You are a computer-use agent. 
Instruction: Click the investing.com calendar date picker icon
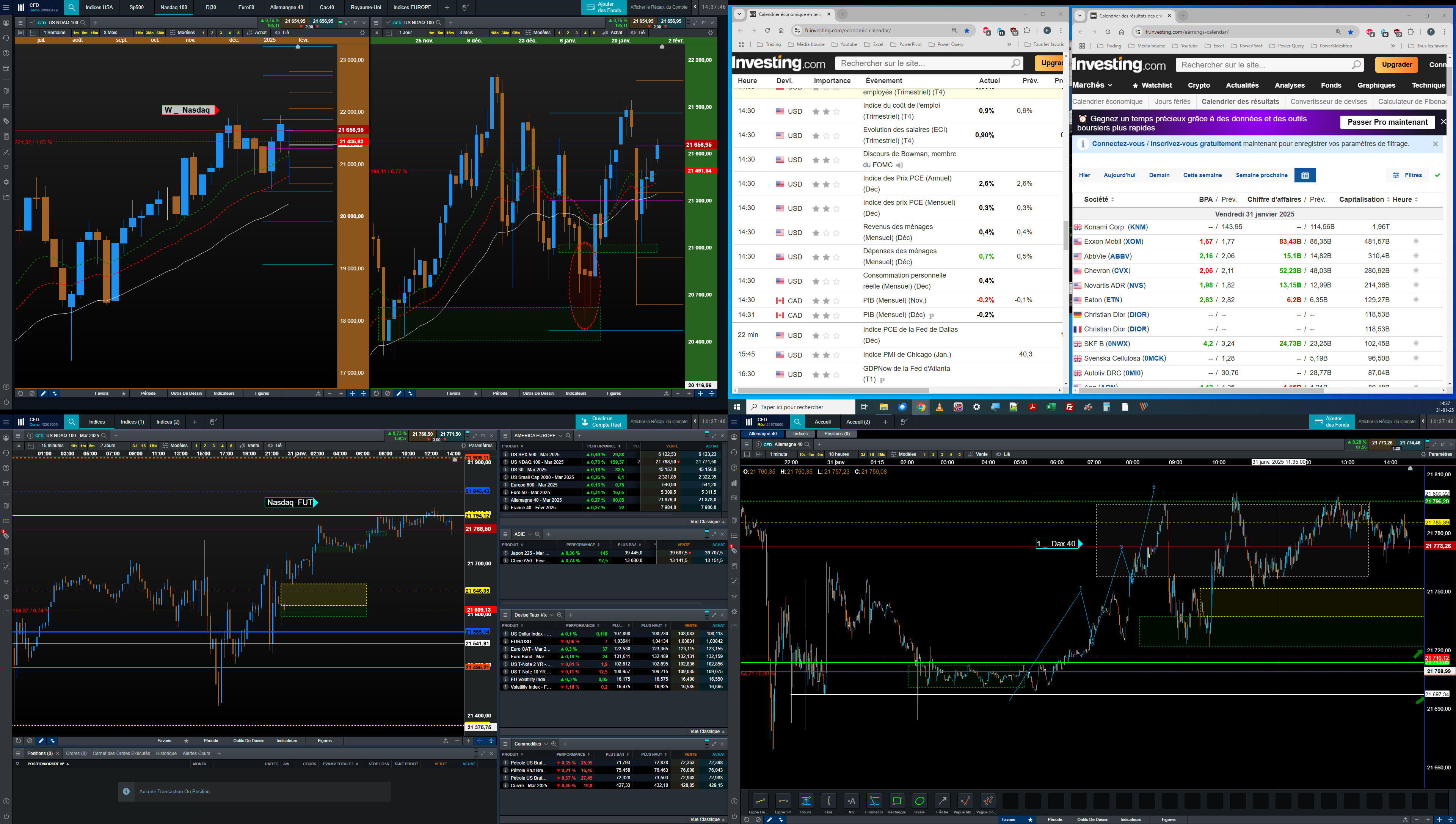[1305, 176]
